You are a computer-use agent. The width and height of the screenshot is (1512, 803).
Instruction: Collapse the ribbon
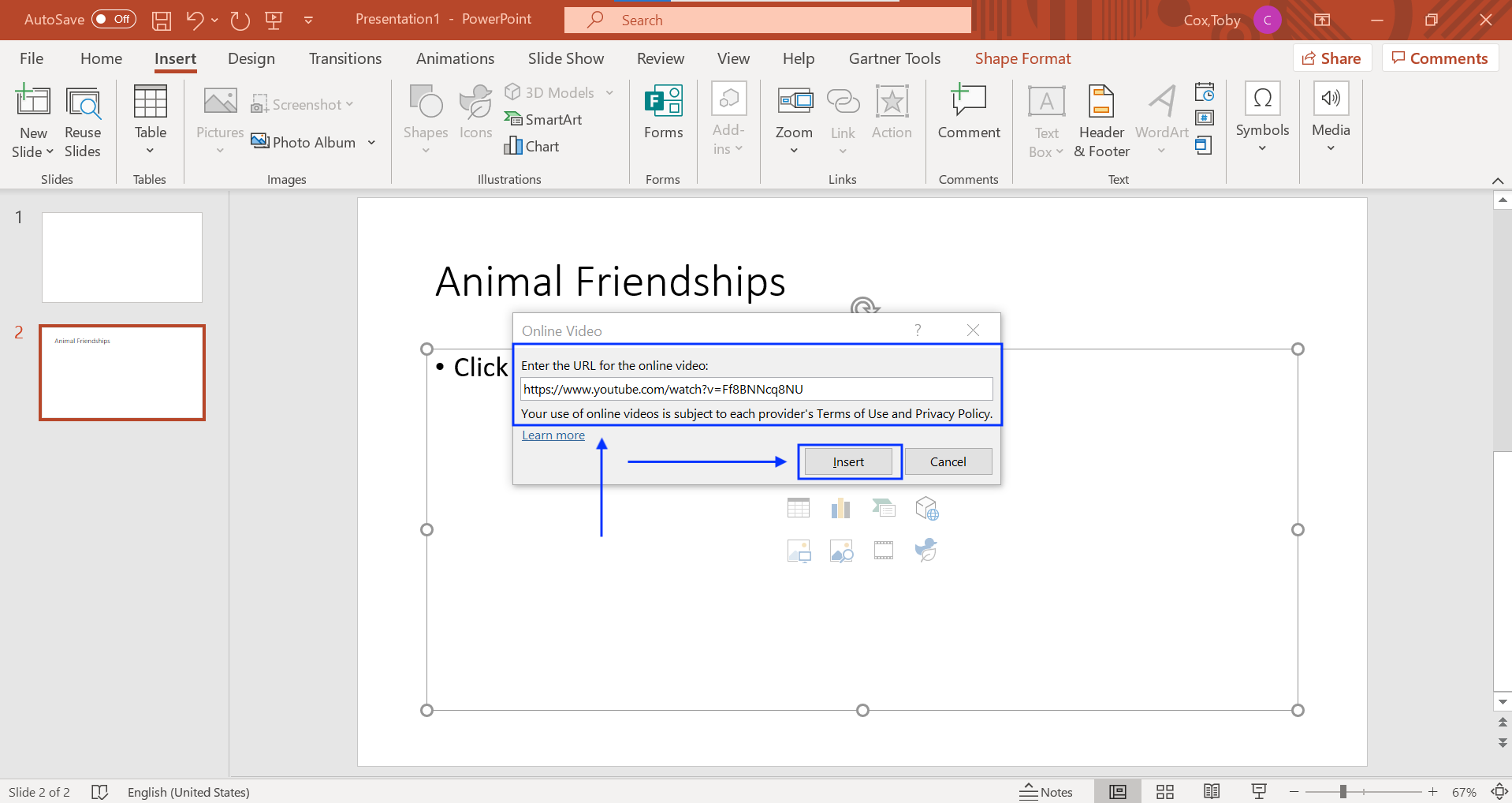(1498, 181)
